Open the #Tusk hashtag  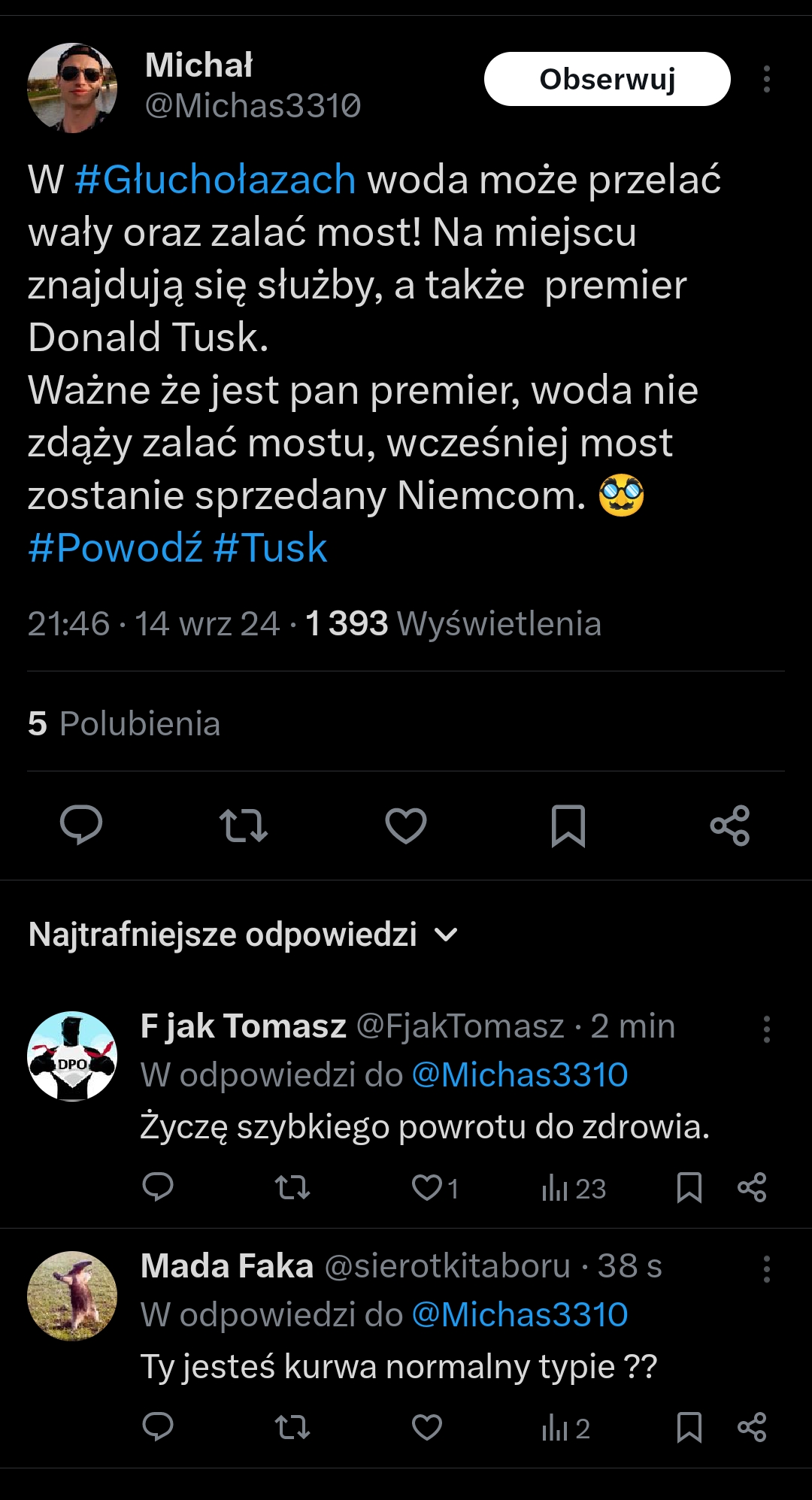pos(270,547)
